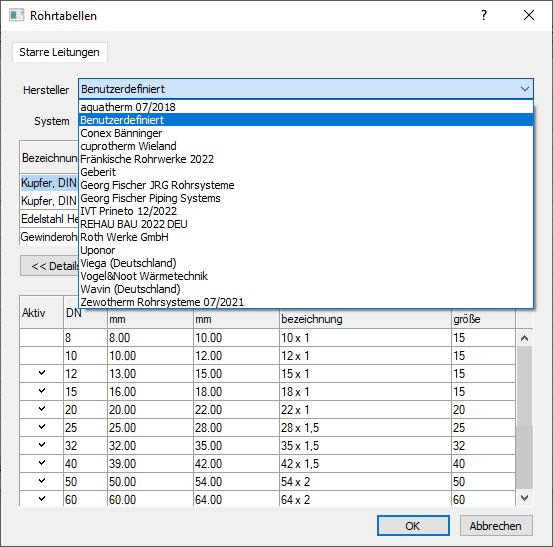Select Georg Fischer JRG Rohrsysteme
The image size is (553, 547).
click(306, 185)
